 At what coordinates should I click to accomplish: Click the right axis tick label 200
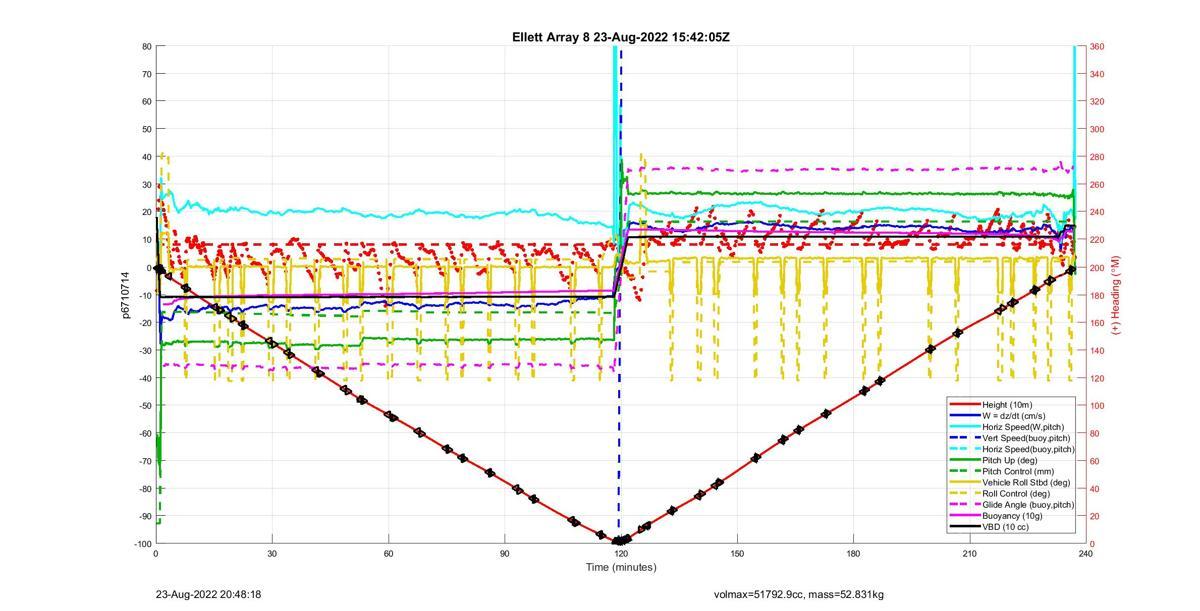[x=1097, y=267]
